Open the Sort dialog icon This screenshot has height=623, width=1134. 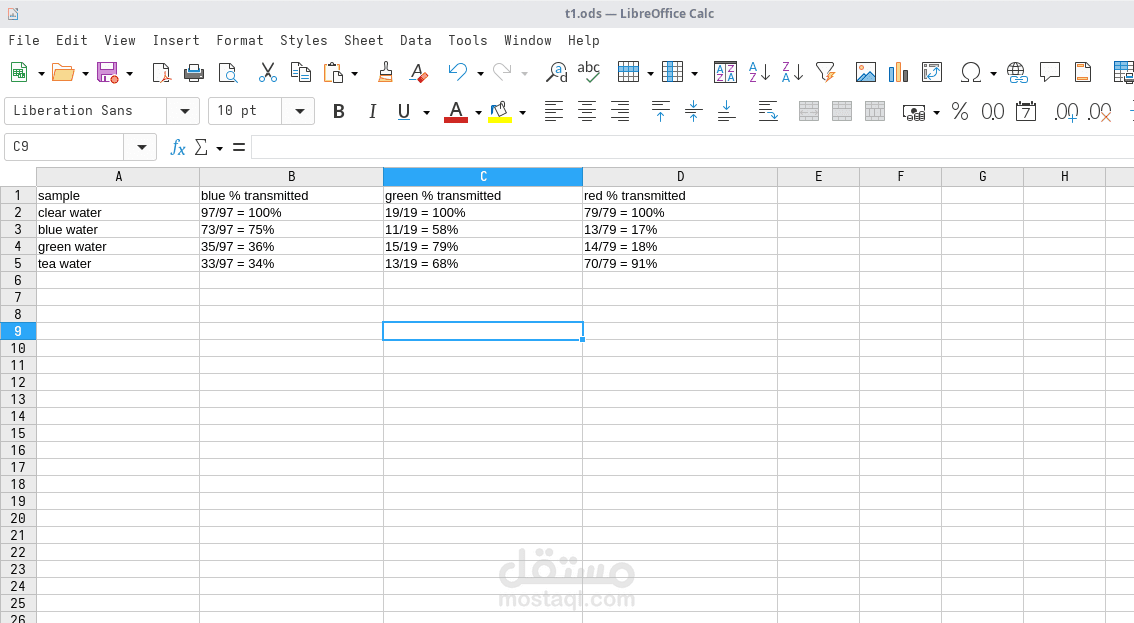click(x=725, y=72)
